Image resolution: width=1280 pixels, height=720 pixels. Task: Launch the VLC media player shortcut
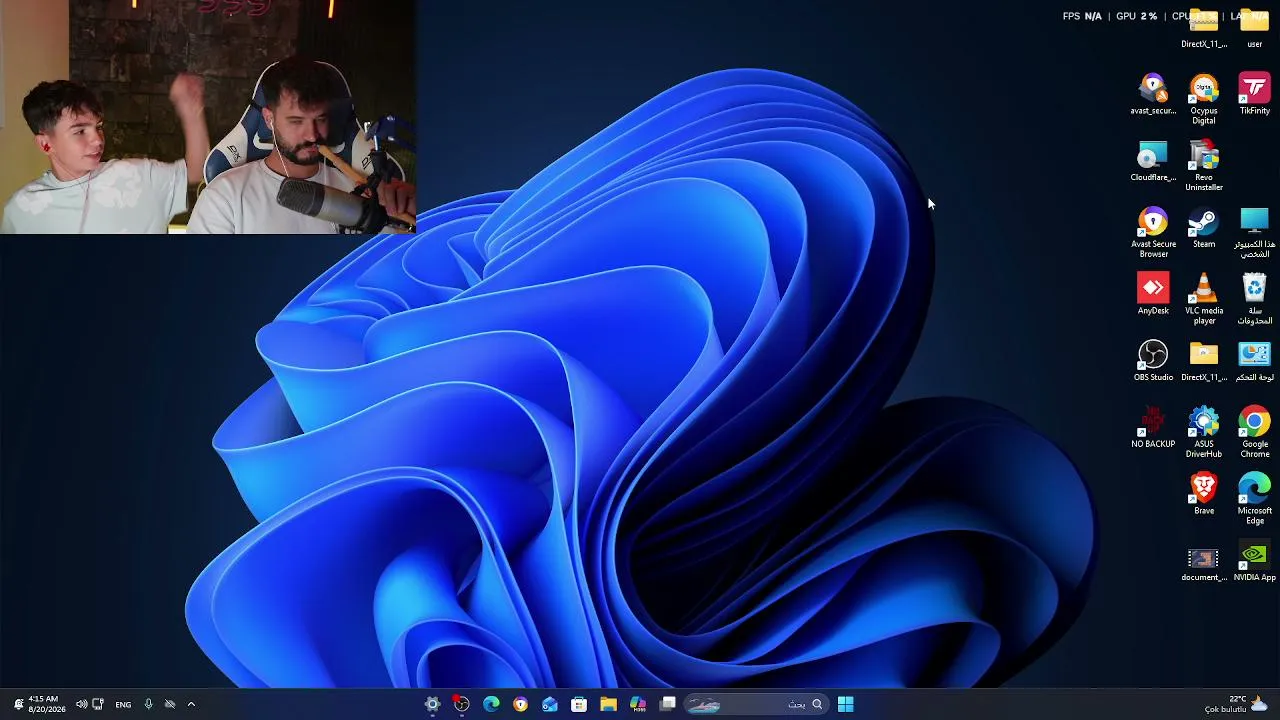[x=1204, y=300]
